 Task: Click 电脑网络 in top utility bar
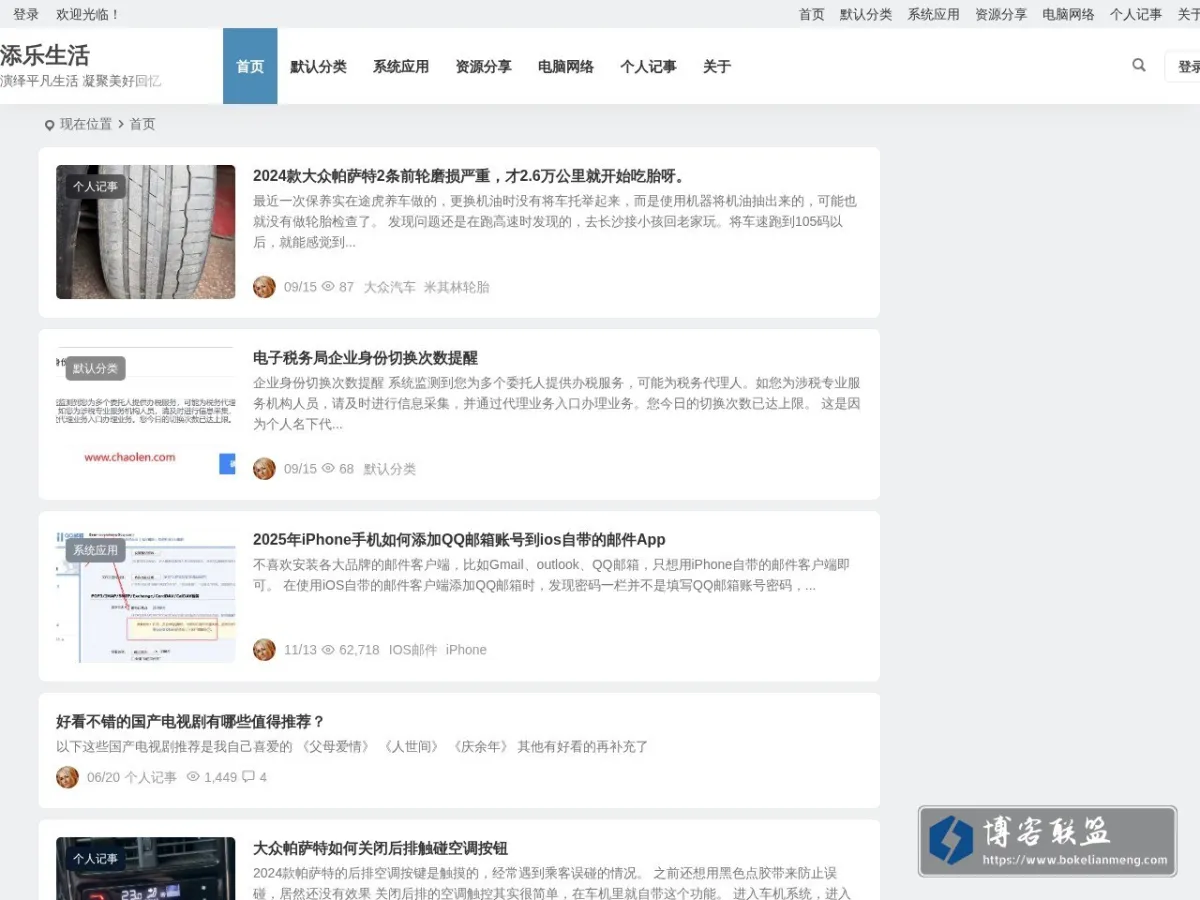1068,14
